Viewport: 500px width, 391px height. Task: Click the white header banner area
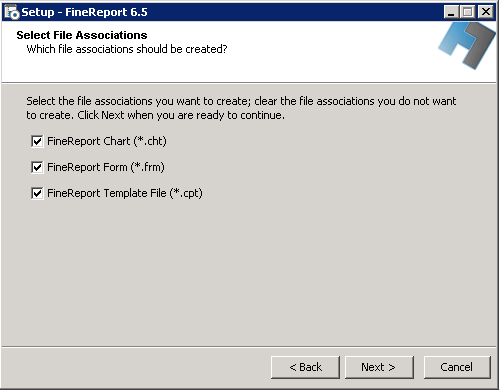[220, 52]
